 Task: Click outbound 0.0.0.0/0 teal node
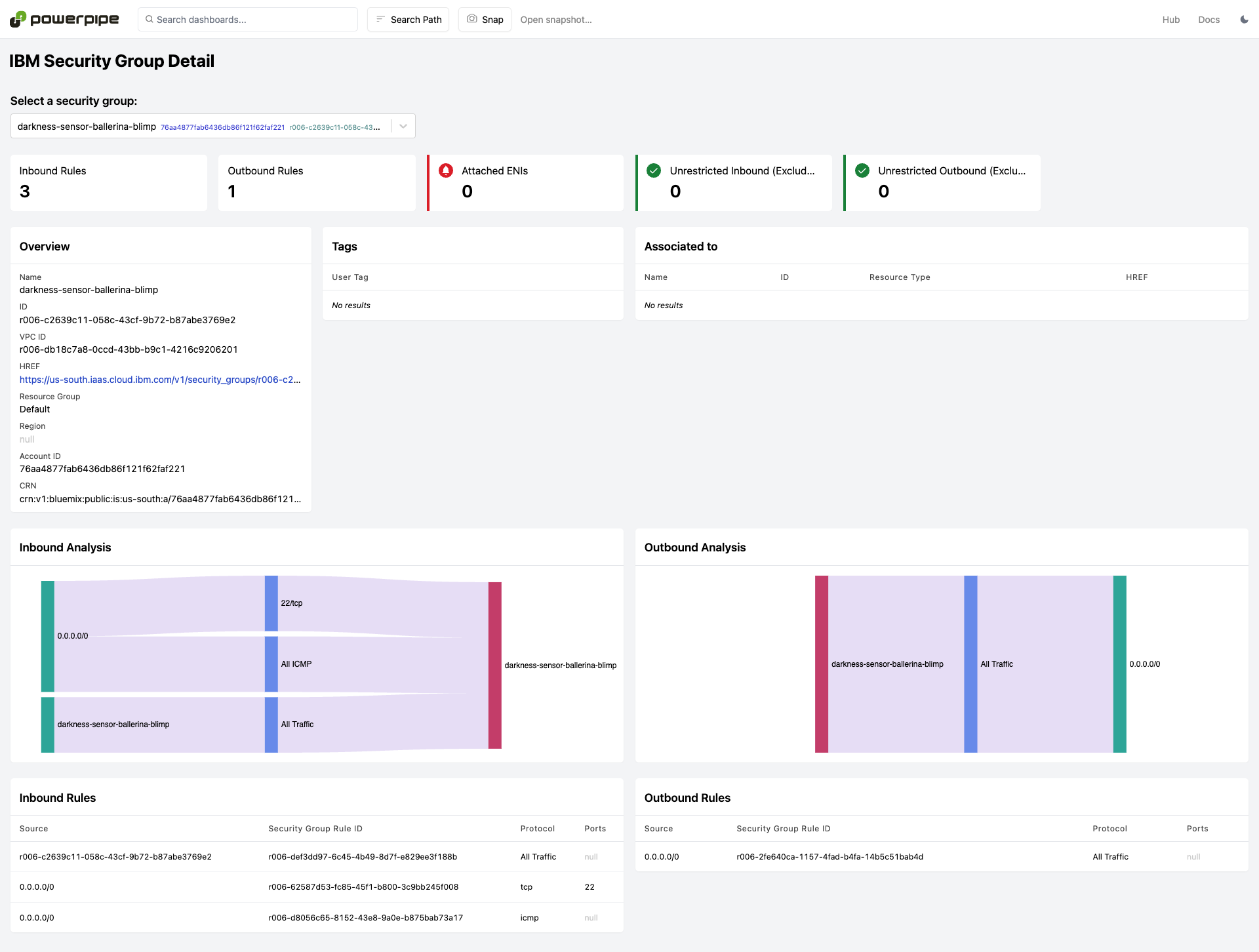[x=1120, y=664]
